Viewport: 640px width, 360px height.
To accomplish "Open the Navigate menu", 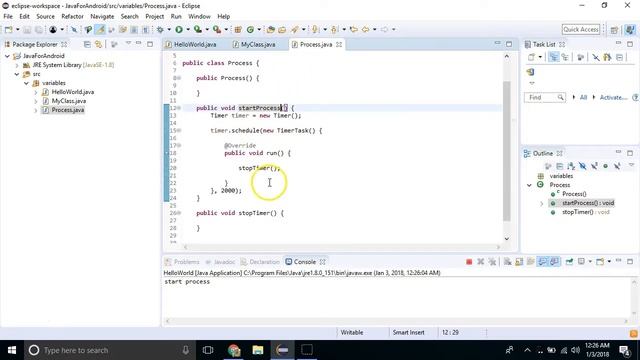I will 102,16.
